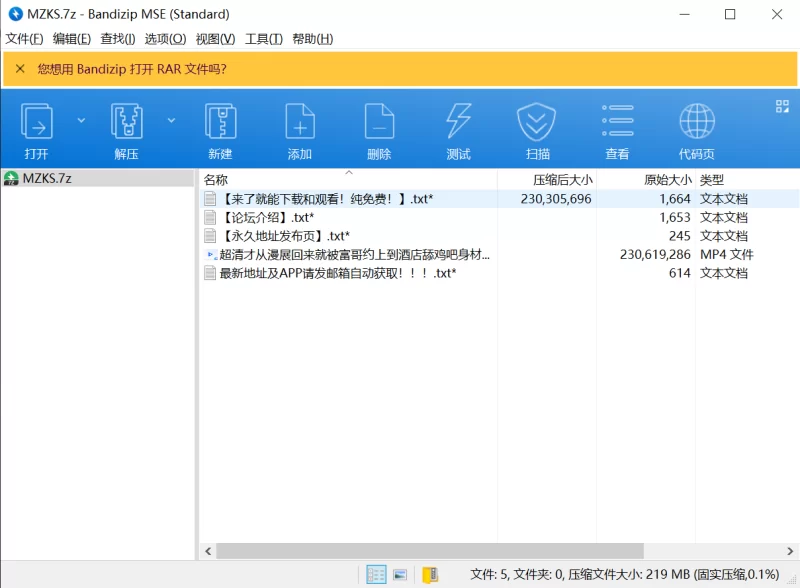Dismiss the yellow RAR notification bar
This screenshot has height=588, width=800.
(20, 68)
